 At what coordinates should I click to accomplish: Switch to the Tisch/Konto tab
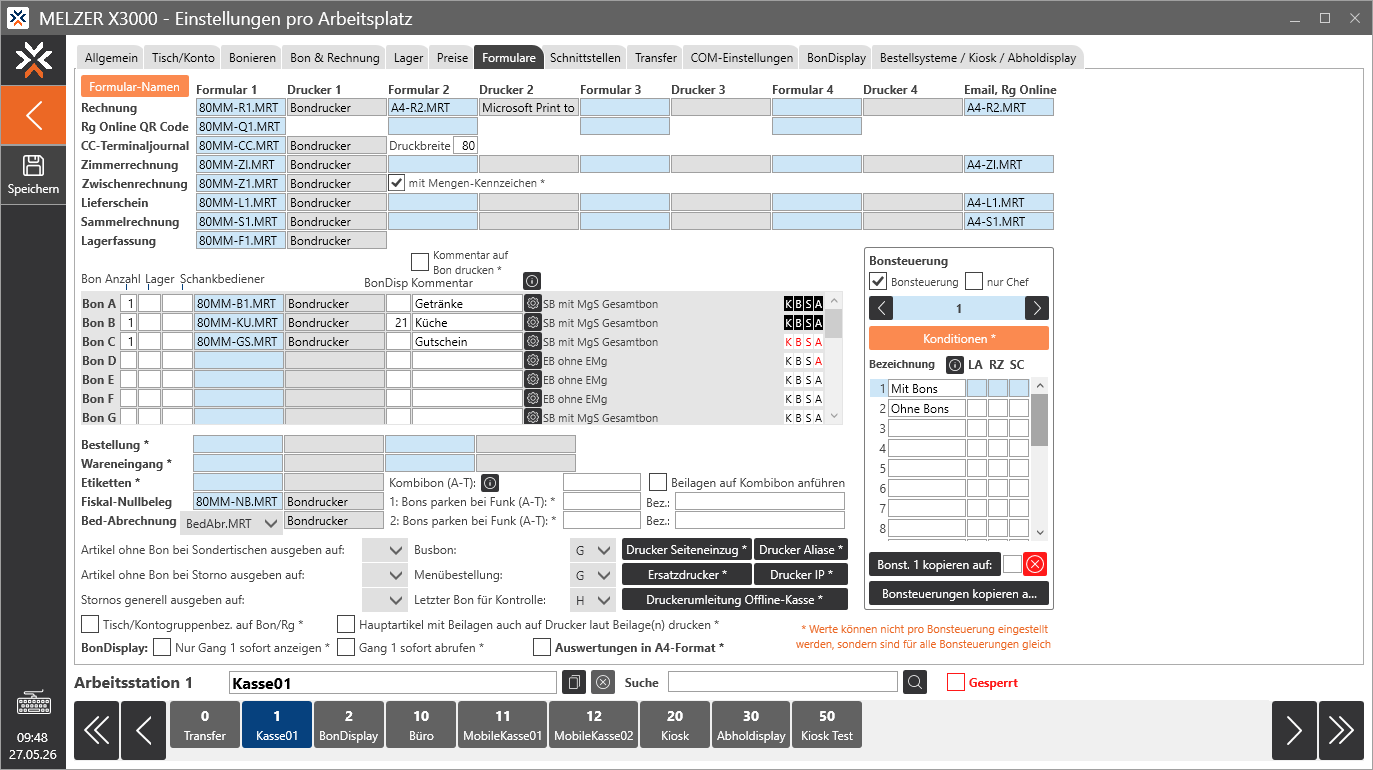click(x=183, y=57)
